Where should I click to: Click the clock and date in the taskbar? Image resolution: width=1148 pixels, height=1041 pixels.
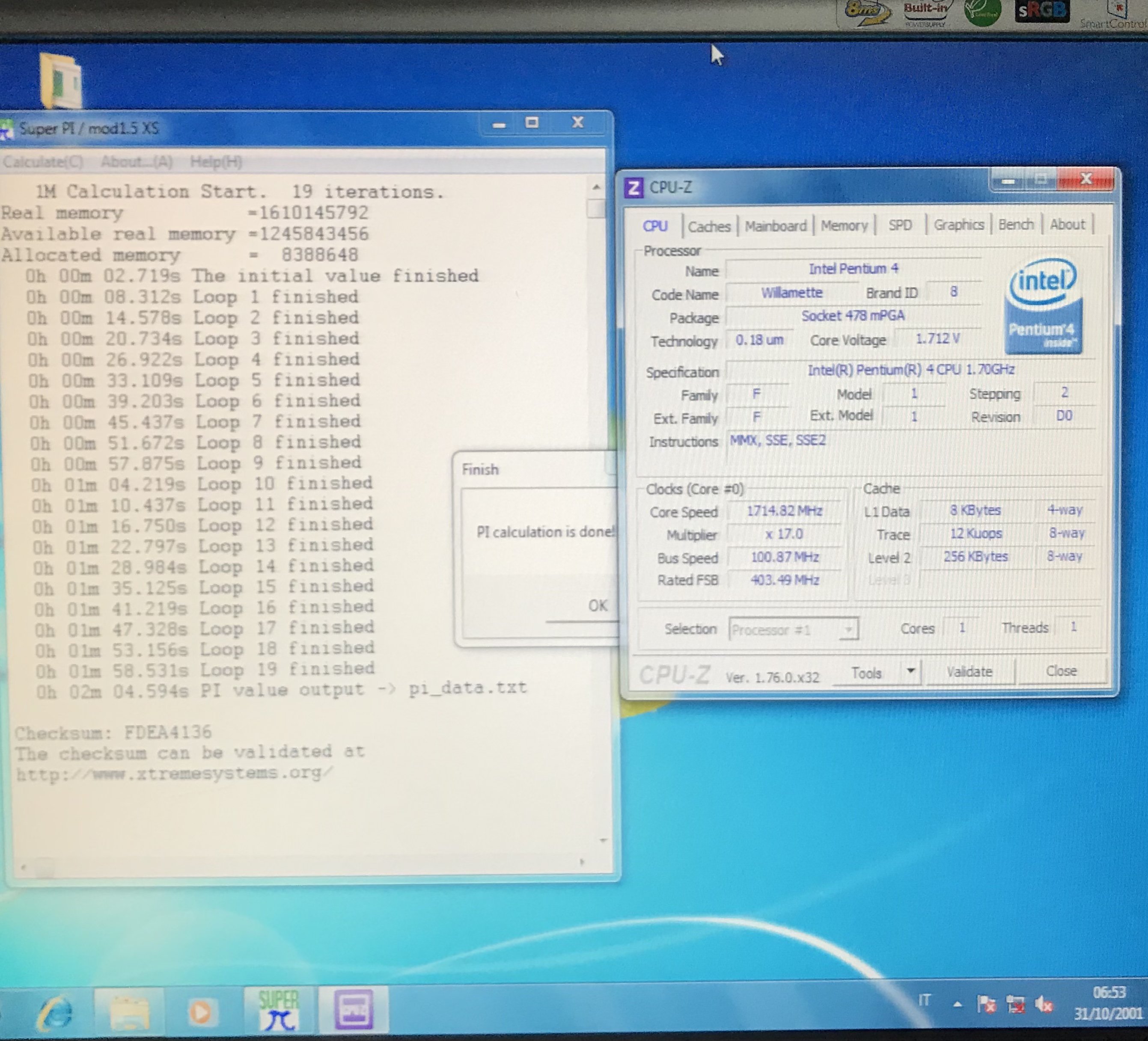coord(1109,1003)
